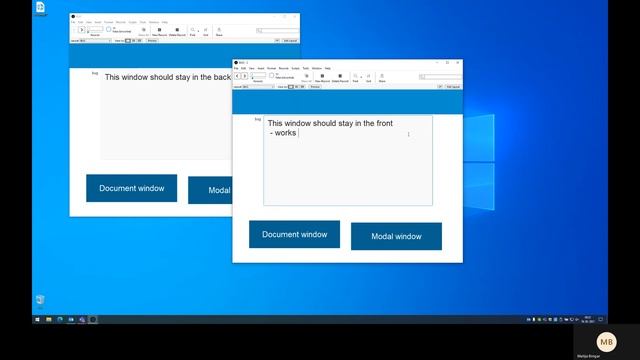Click Preview button in back window
The image size is (640, 360).
(x=152, y=41)
